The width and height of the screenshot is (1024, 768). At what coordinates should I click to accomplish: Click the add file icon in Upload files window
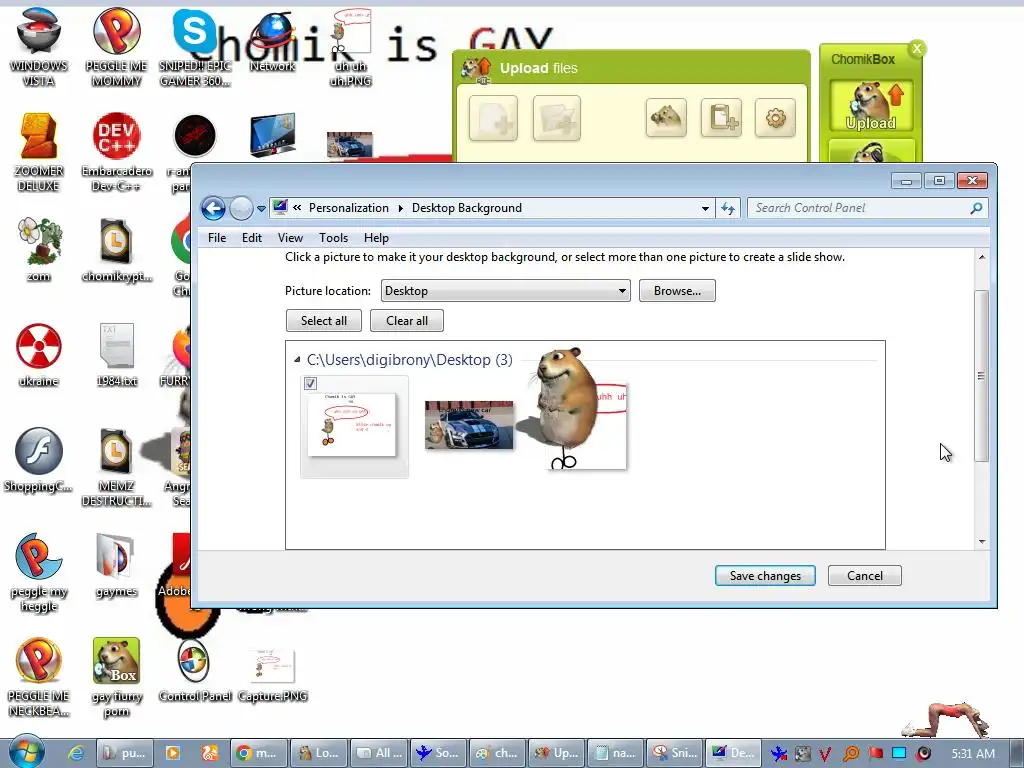pos(493,118)
